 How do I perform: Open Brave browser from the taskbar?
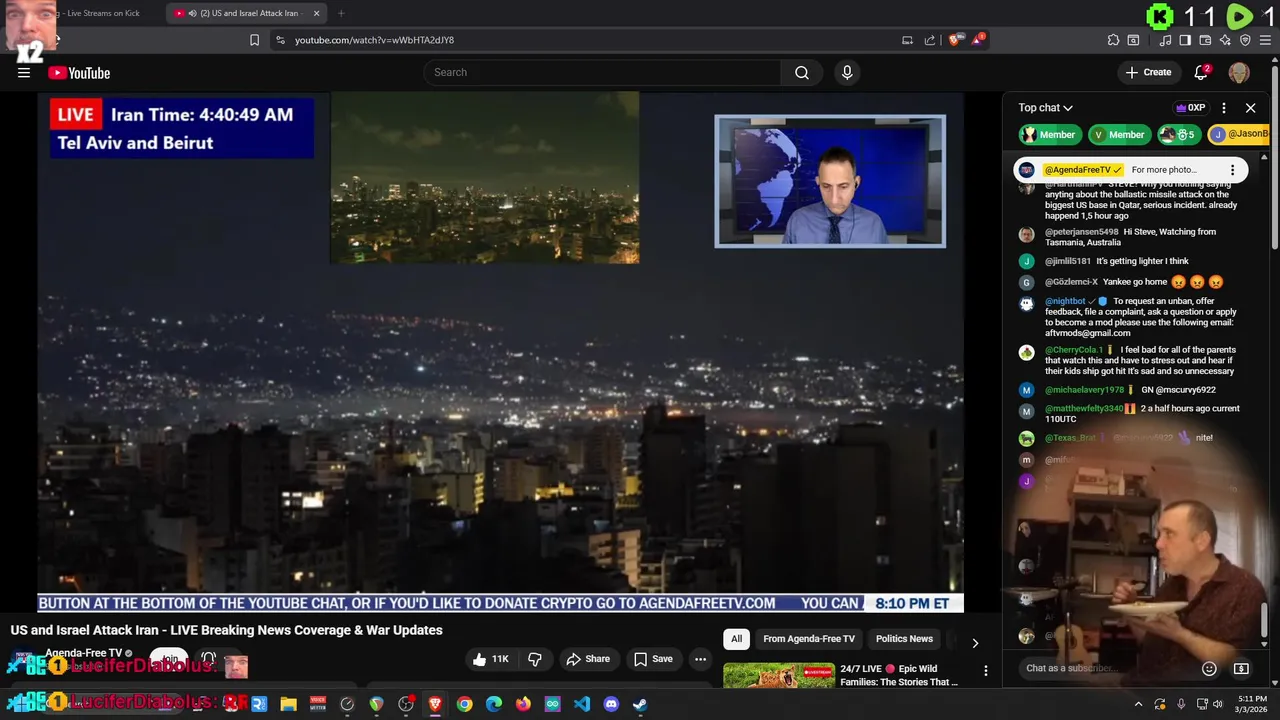435,704
